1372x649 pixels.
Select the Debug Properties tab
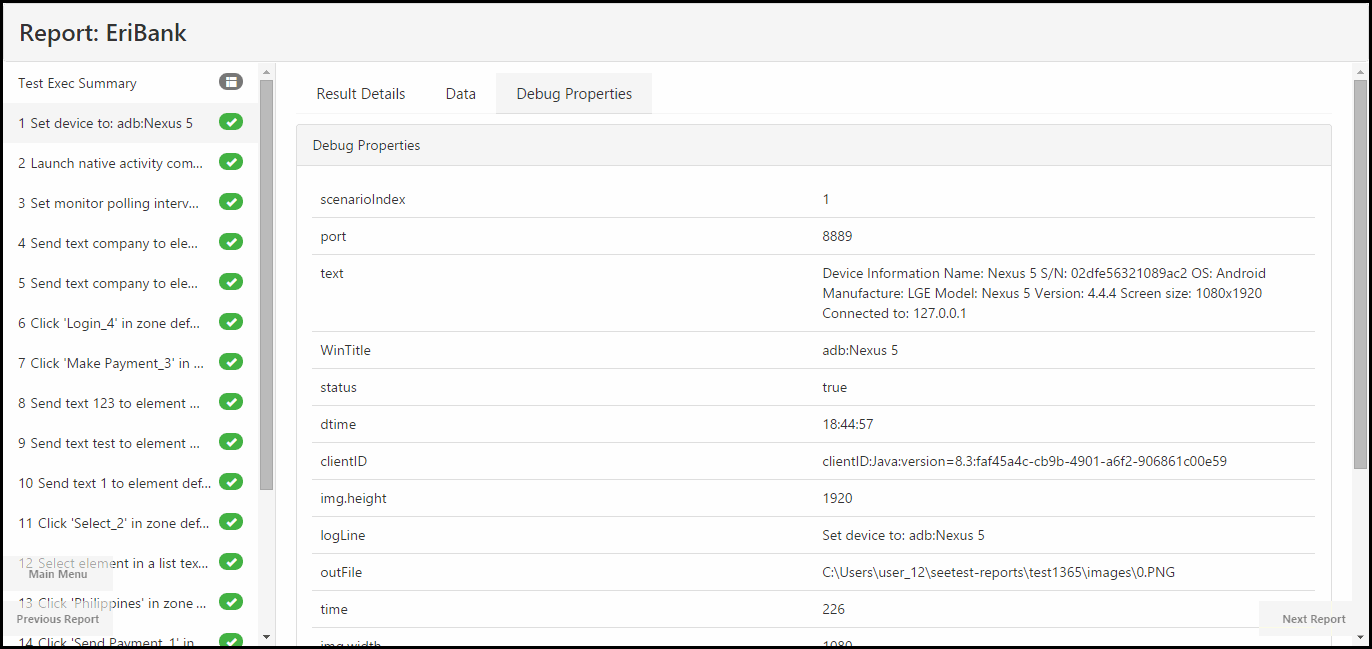[x=574, y=94]
